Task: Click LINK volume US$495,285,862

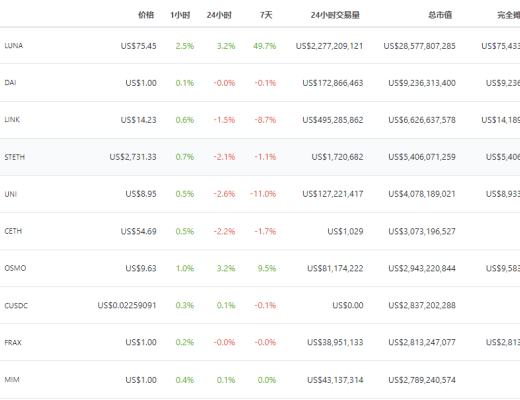Action: click(333, 120)
